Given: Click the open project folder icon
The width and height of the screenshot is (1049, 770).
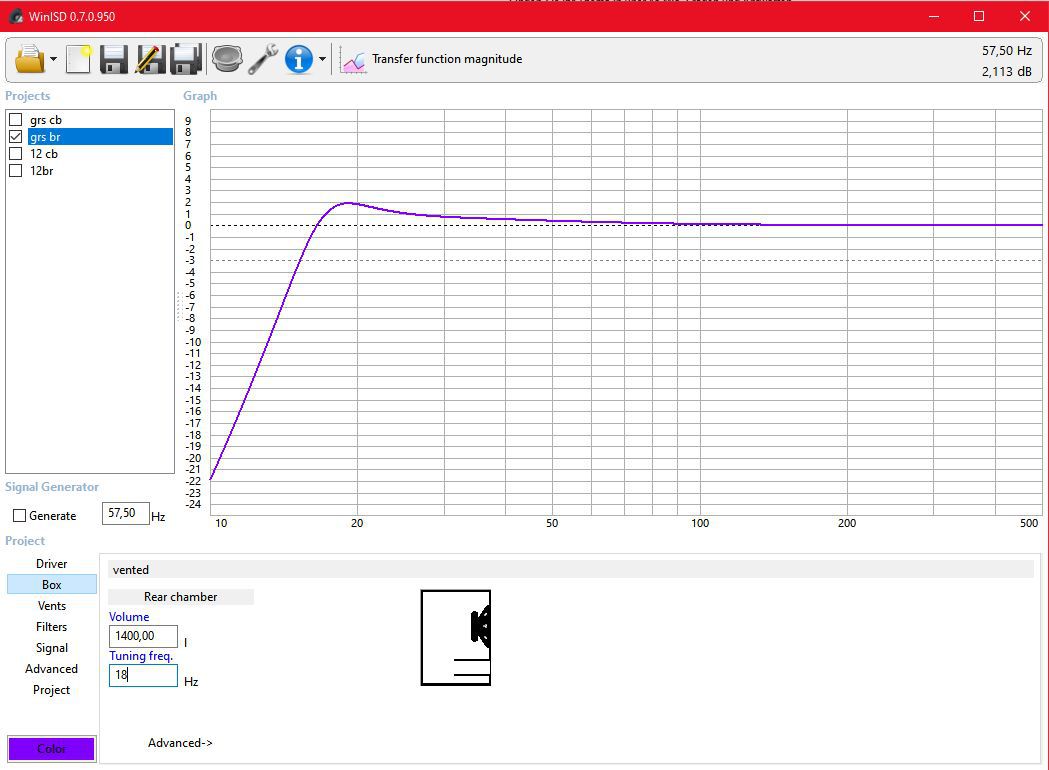Looking at the screenshot, I should point(30,59).
